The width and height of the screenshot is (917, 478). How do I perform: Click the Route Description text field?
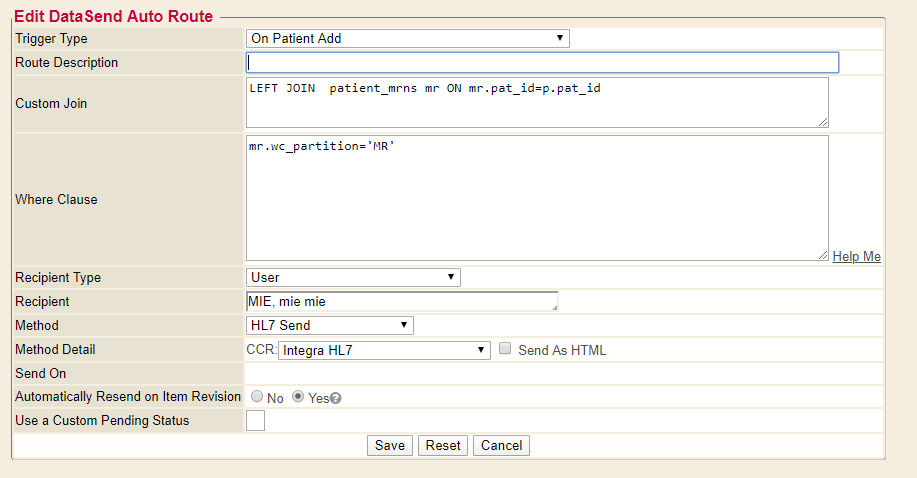pos(542,63)
